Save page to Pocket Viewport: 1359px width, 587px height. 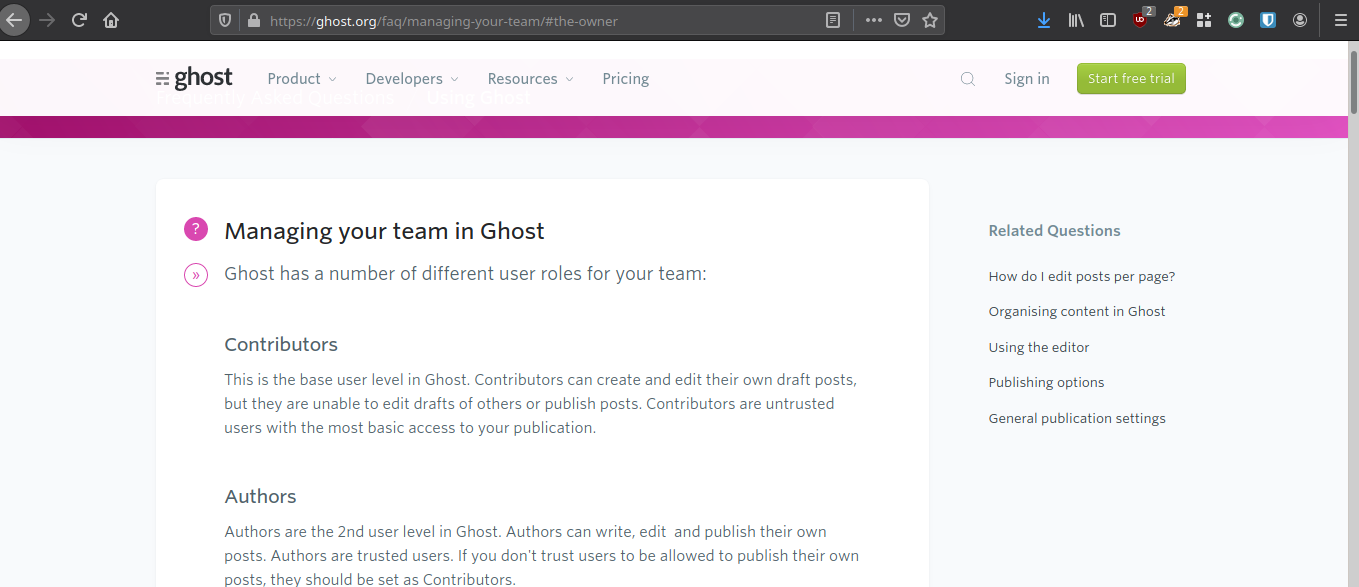[902, 20]
